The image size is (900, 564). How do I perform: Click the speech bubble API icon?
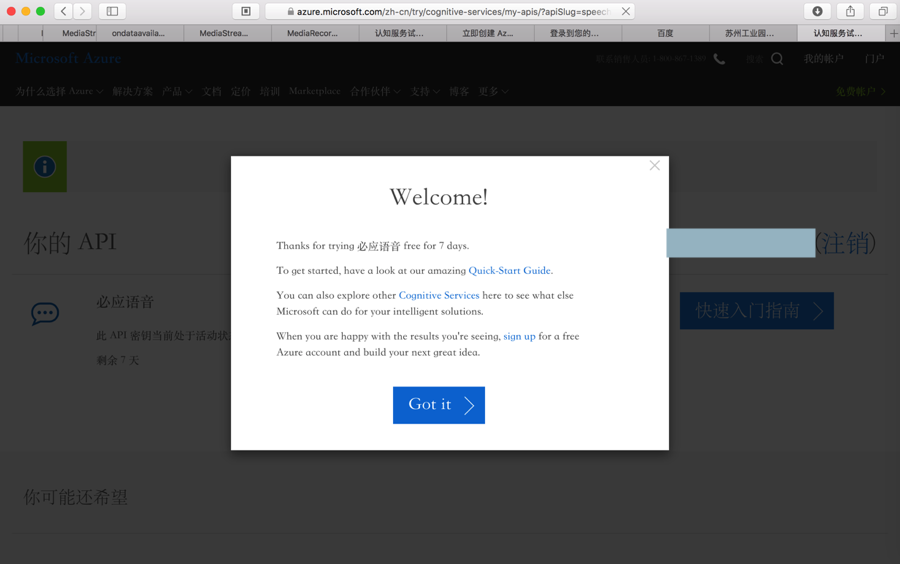tap(45, 313)
